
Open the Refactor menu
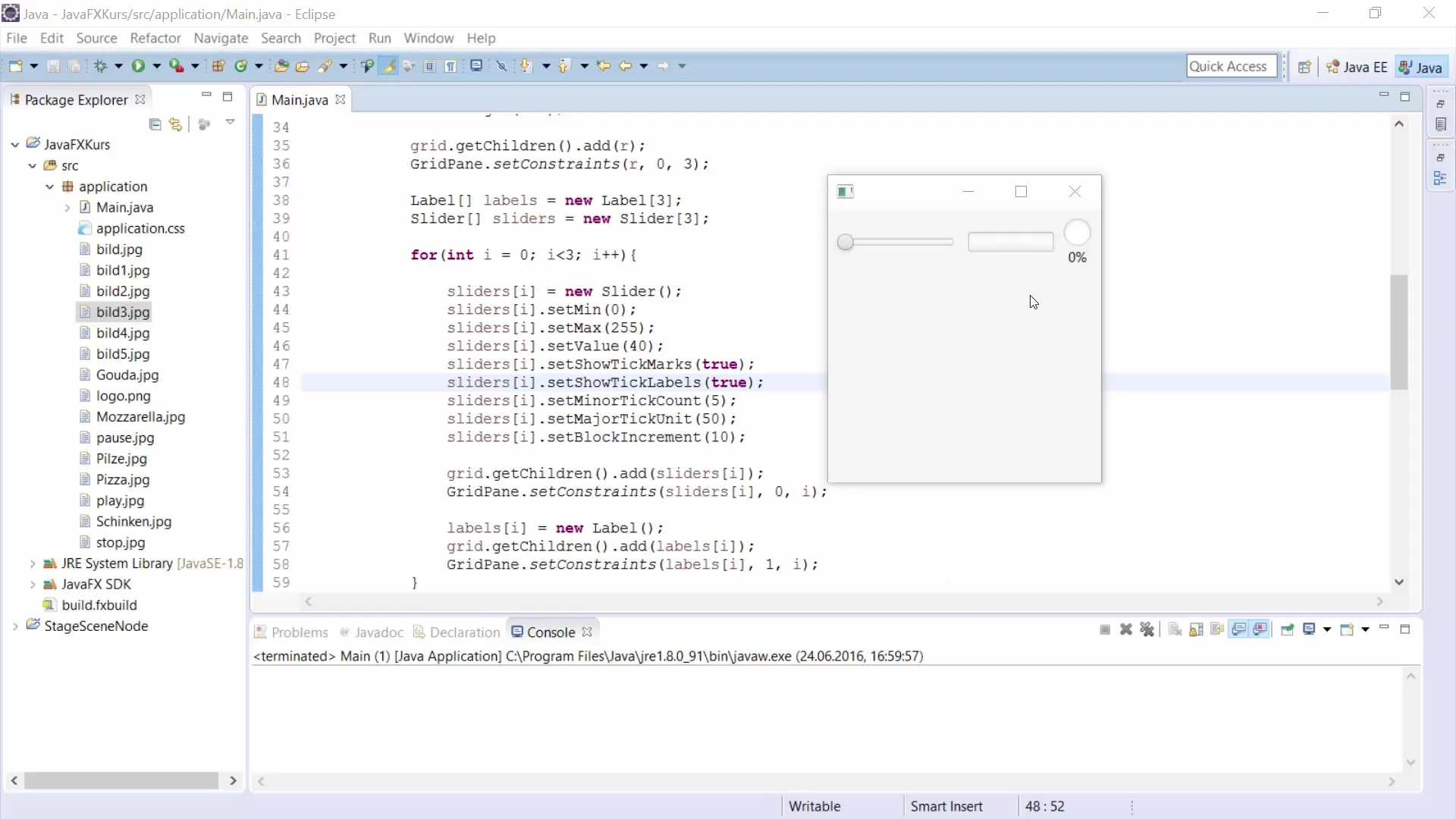[x=155, y=38]
